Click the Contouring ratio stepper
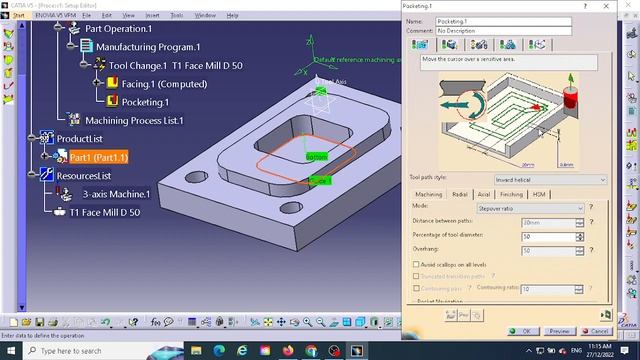Screen dimensions: 640x360 pos(579,289)
